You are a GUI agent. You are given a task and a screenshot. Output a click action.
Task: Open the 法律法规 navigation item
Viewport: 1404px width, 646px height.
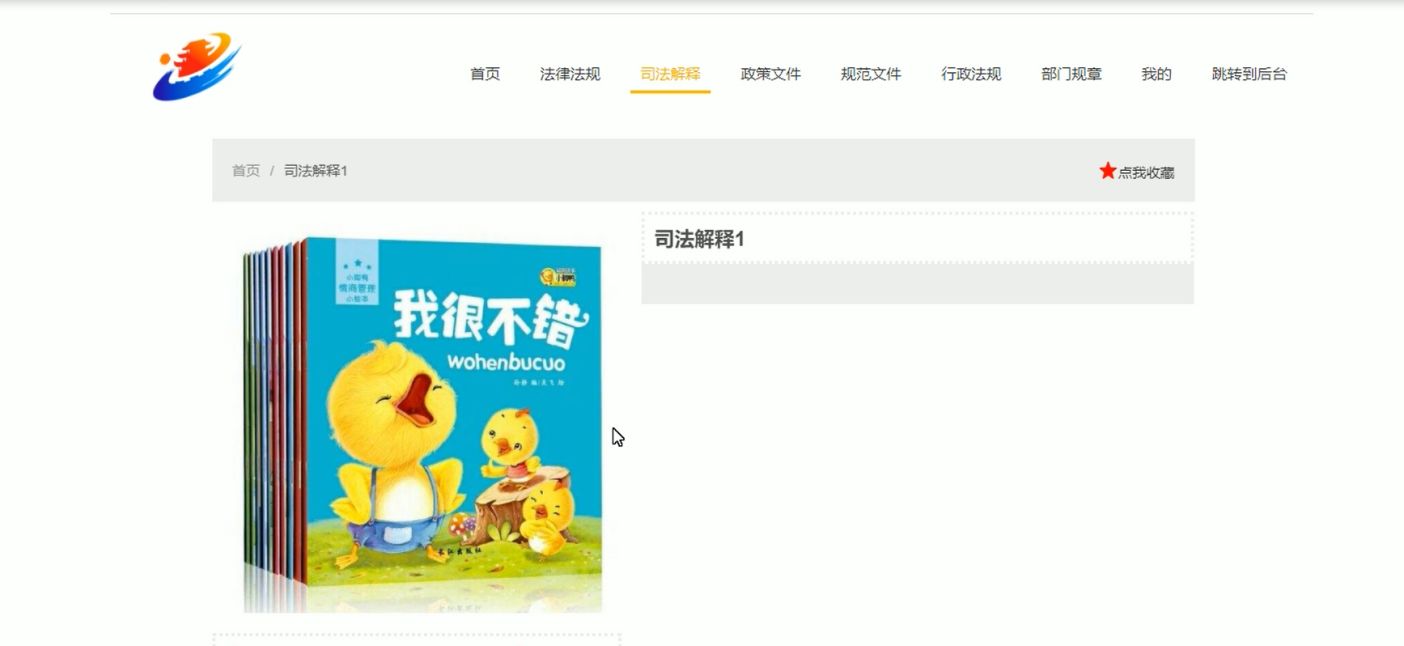[x=570, y=74]
